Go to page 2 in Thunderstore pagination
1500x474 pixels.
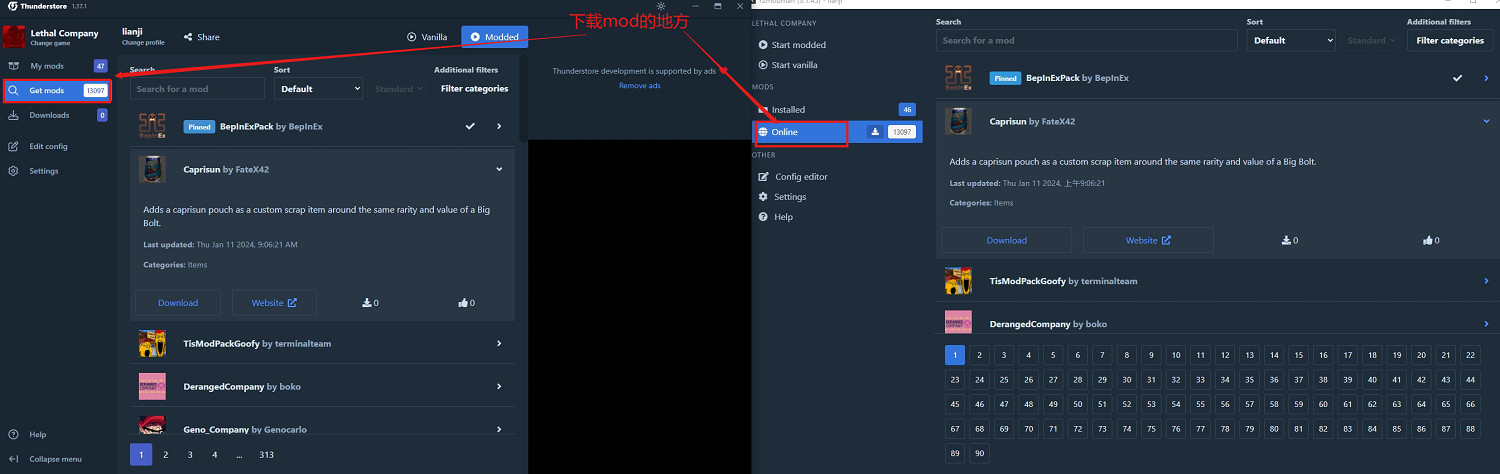[x=166, y=455]
